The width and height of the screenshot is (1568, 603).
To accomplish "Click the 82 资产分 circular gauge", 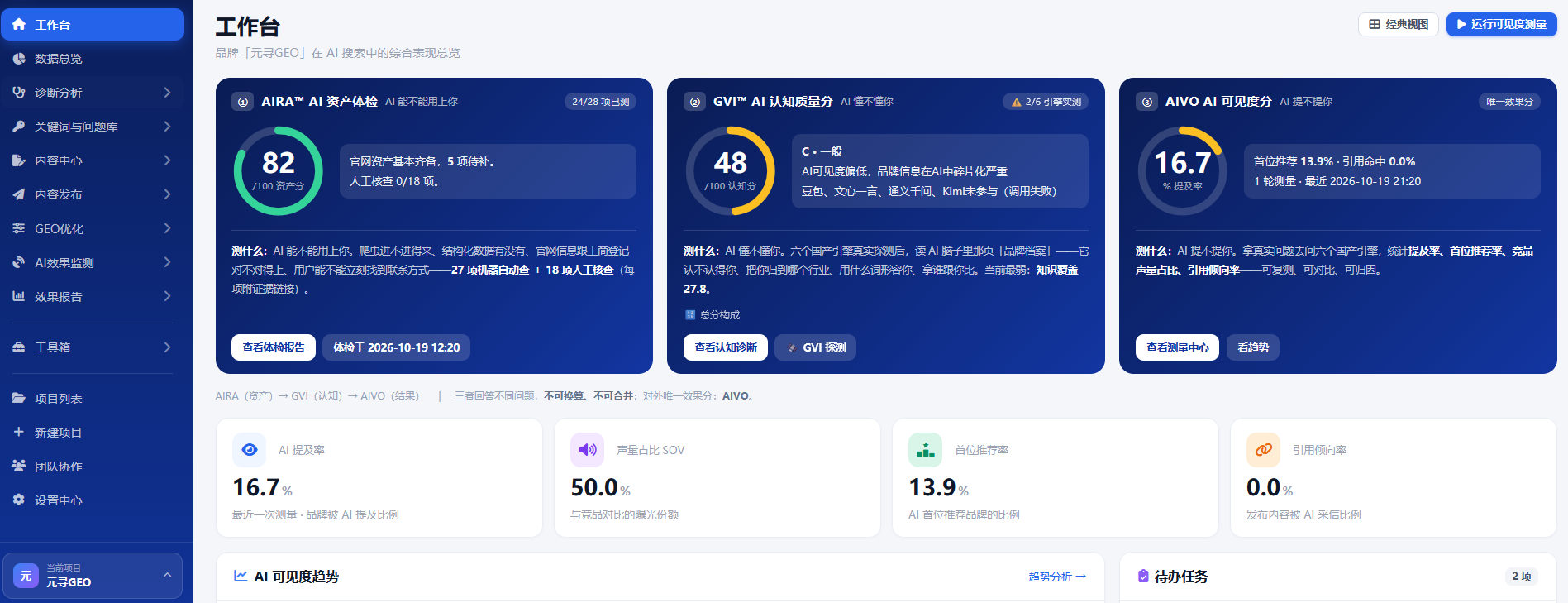I will 279,171.
